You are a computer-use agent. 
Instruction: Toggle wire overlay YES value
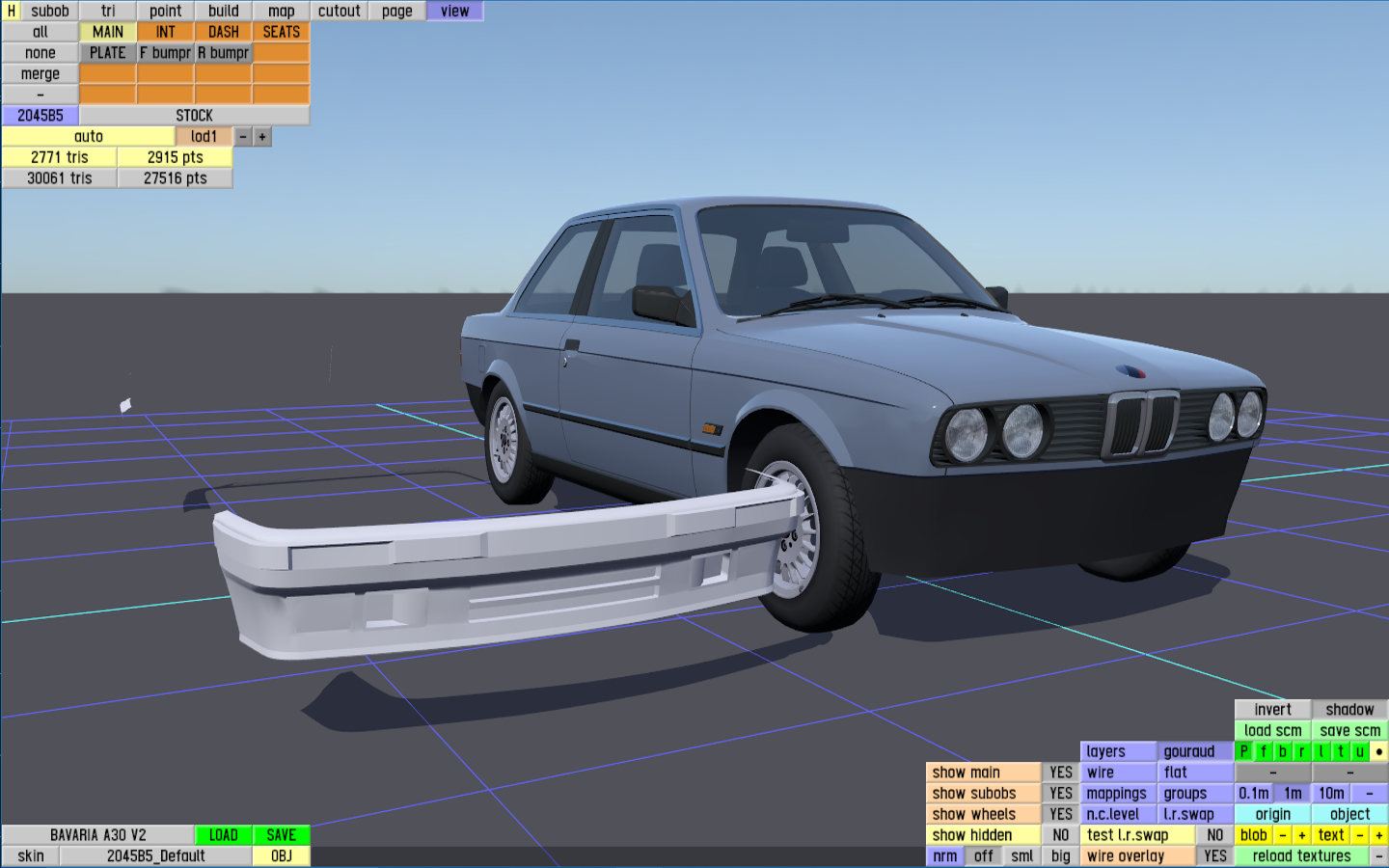(x=1215, y=856)
